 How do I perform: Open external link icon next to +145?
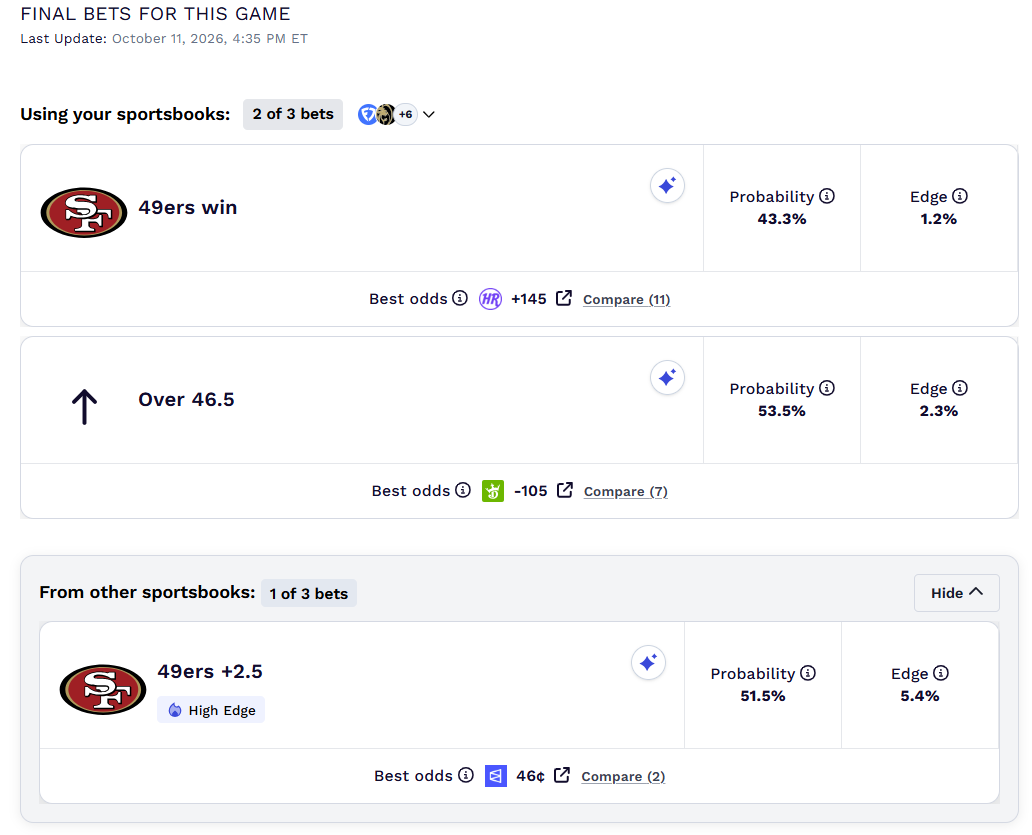(564, 298)
